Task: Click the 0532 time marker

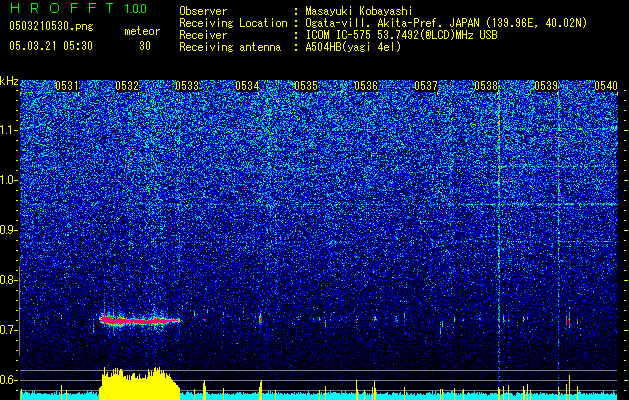Action: [127, 86]
